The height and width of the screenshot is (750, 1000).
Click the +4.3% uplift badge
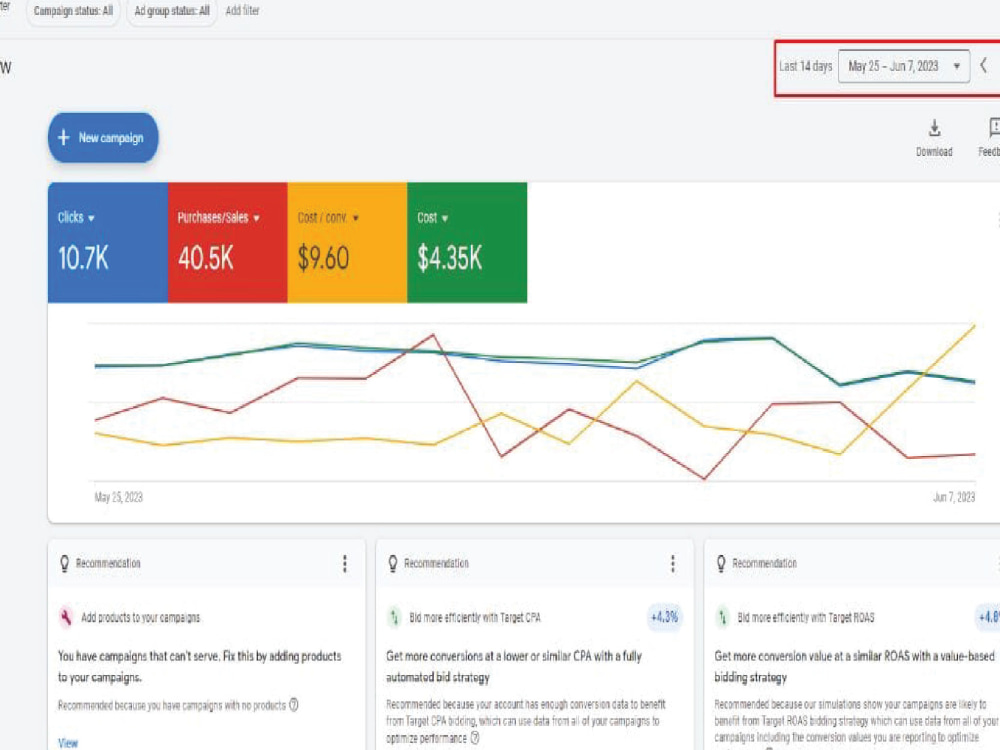(665, 617)
